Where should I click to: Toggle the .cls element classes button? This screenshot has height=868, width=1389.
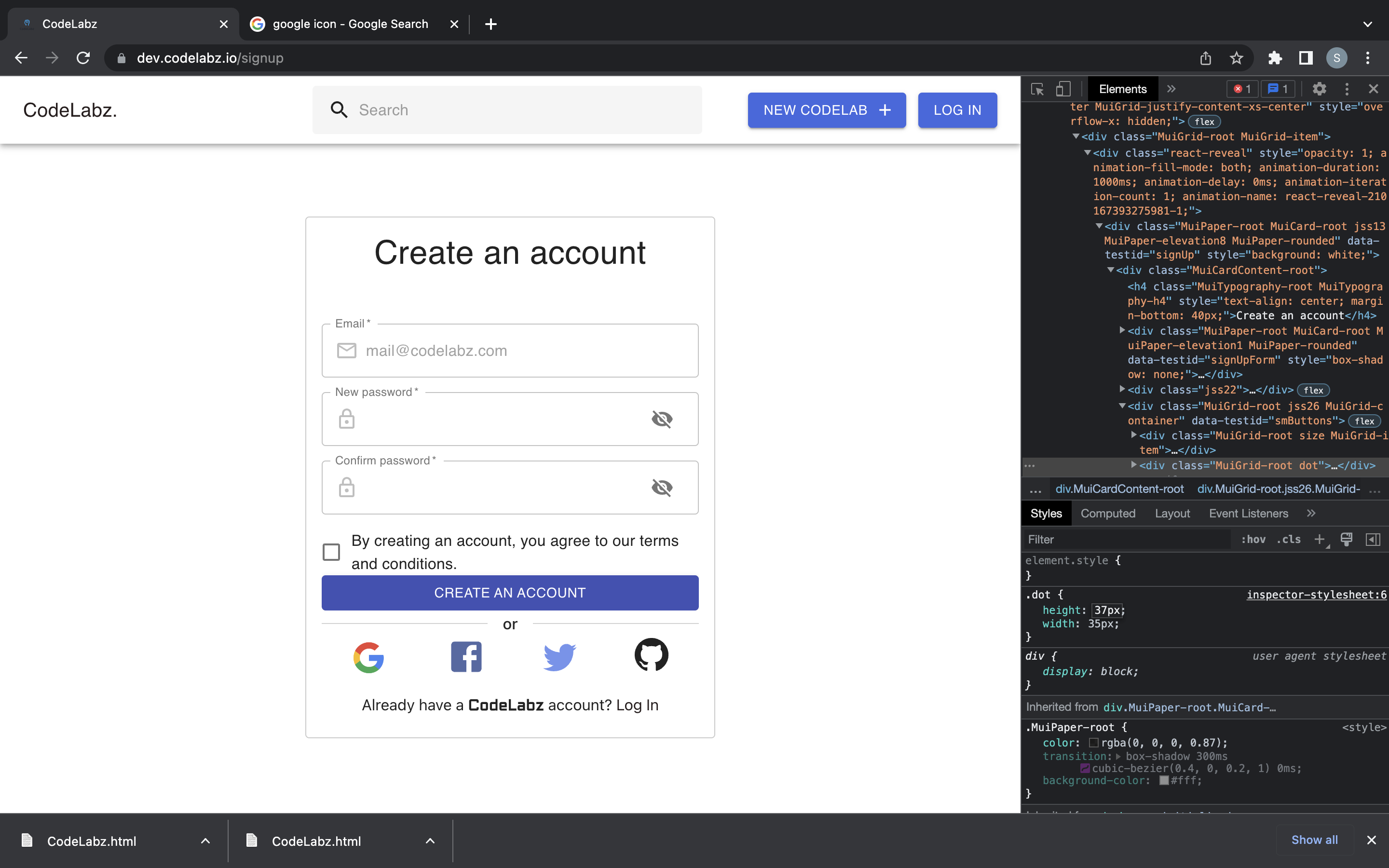tap(1289, 540)
